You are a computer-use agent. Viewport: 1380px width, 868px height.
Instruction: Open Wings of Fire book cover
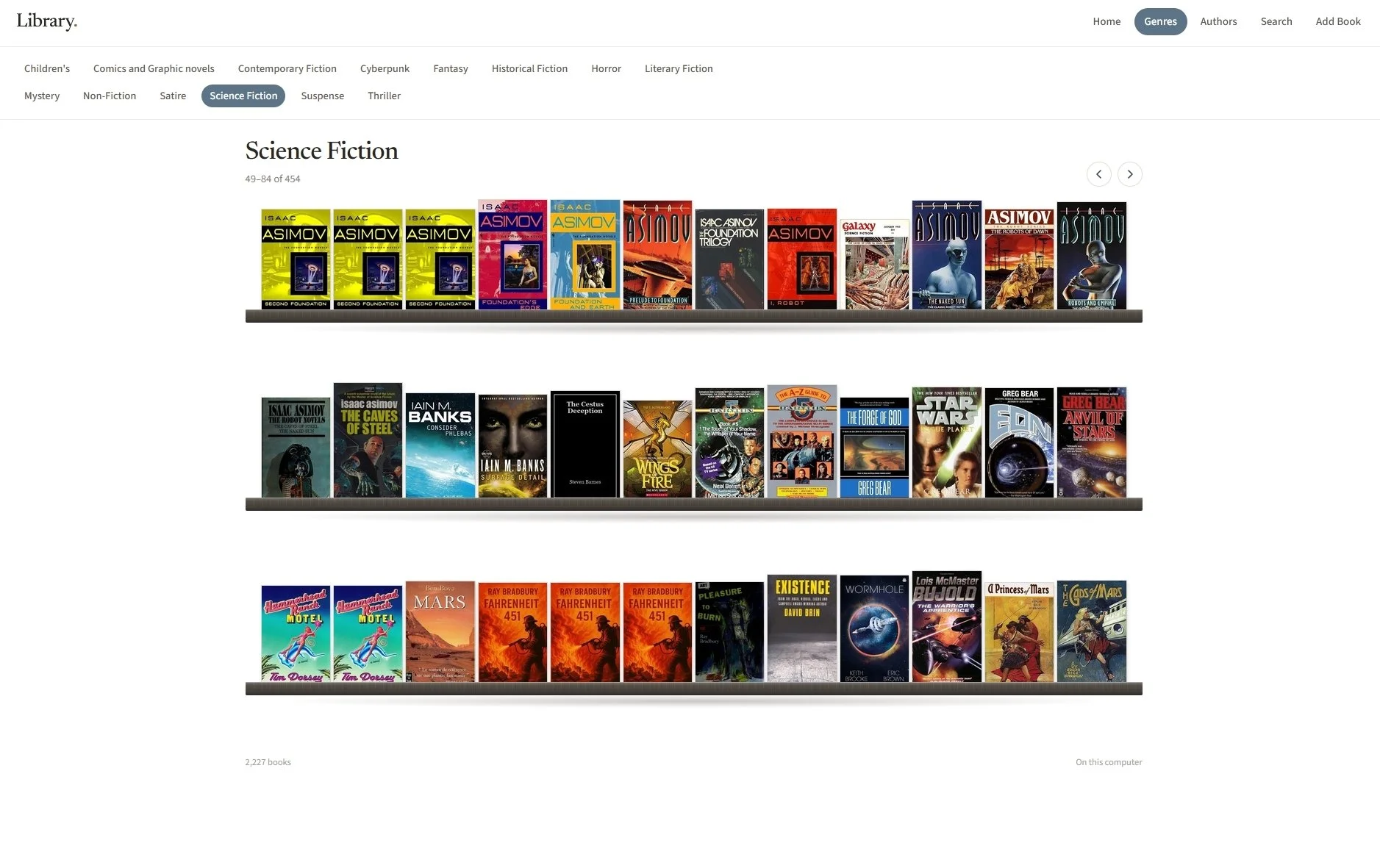click(657, 449)
